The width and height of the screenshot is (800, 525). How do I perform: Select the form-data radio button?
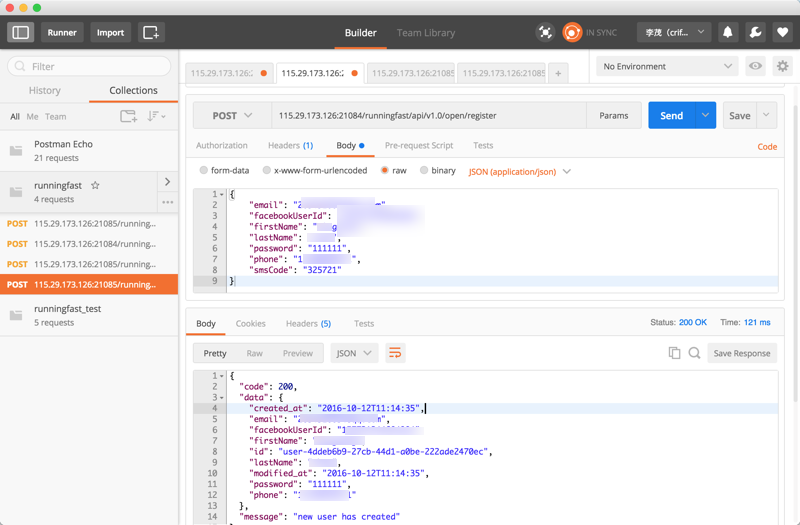(x=204, y=171)
